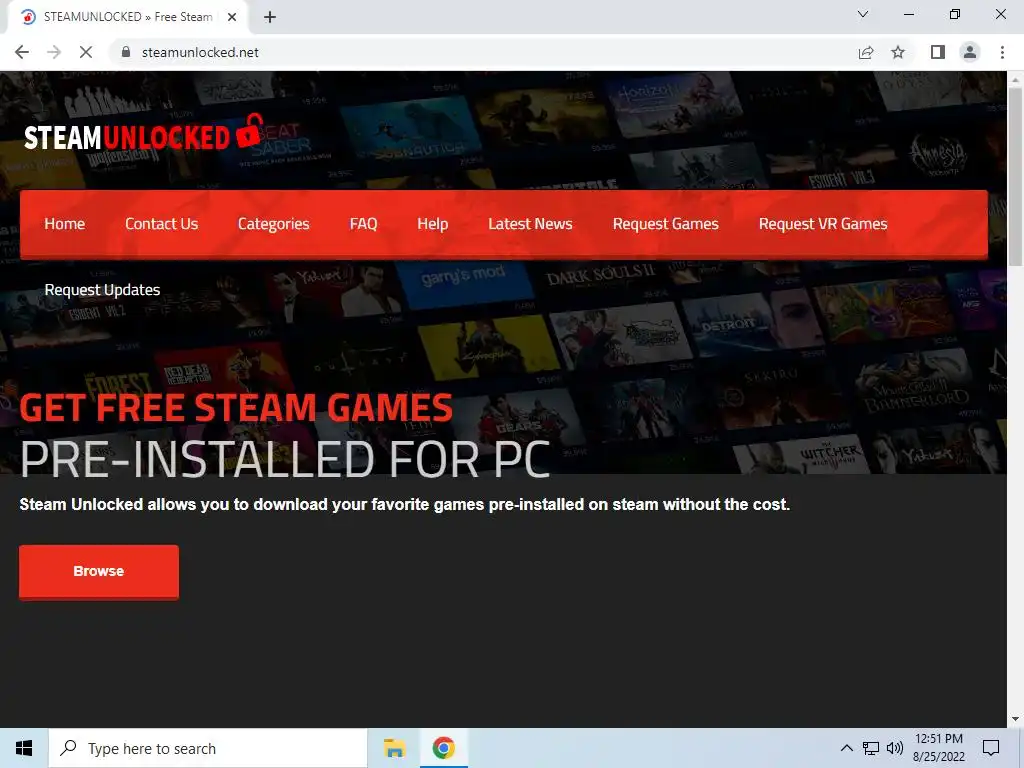Open Chrome's three-dot menu
The image size is (1024, 768).
click(1002, 52)
